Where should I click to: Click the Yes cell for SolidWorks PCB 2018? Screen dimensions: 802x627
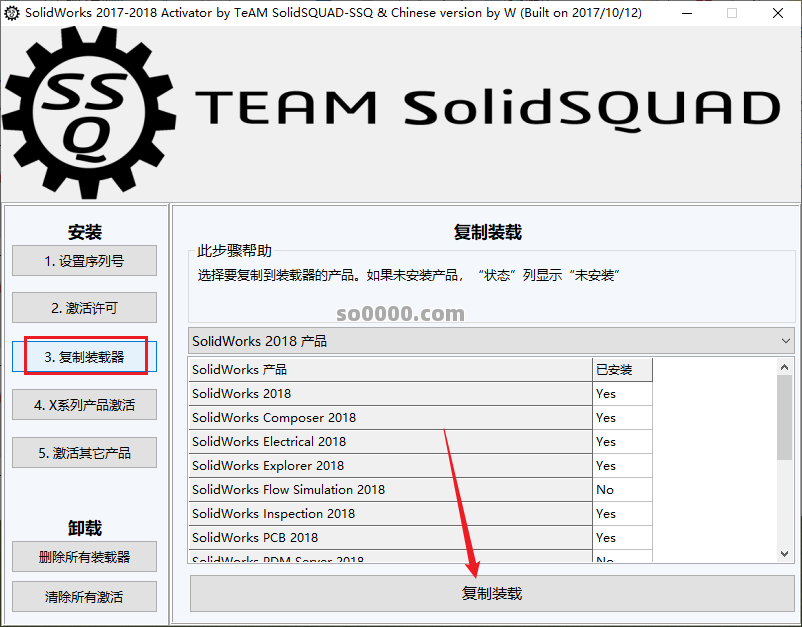click(x=622, y=538)
